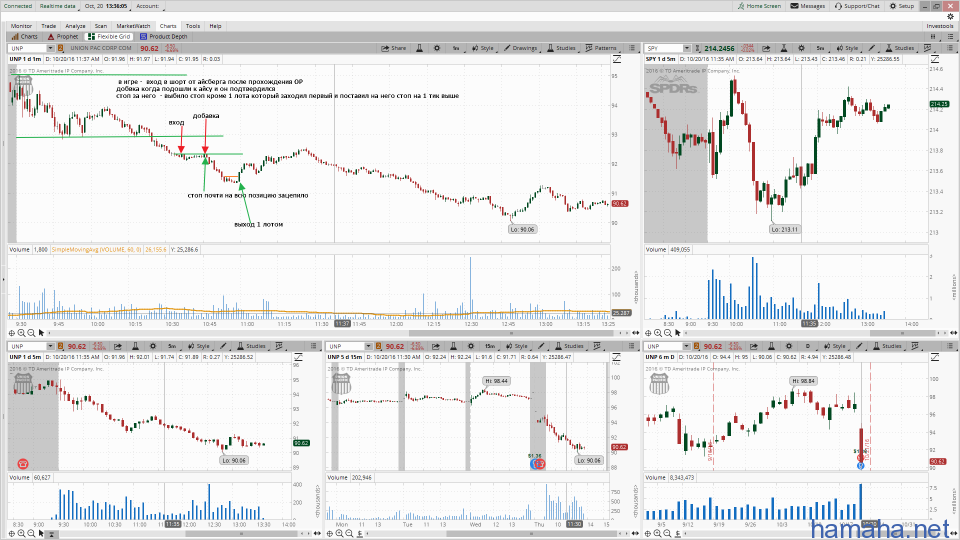Click the flask icon on main UNP chart
The image size is (960, 540).
pyautogui.click(x=419, y=48)
